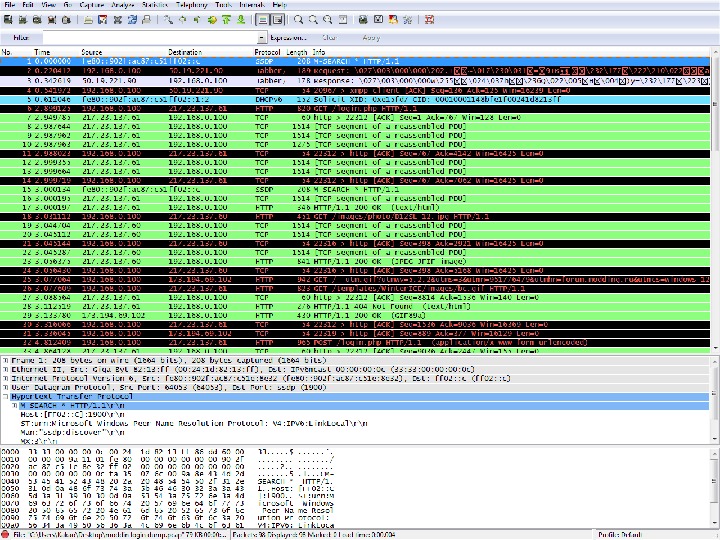720x540 pixels.
Task: Expand the User Datagram Protocol node
Action: pos(5,385)
